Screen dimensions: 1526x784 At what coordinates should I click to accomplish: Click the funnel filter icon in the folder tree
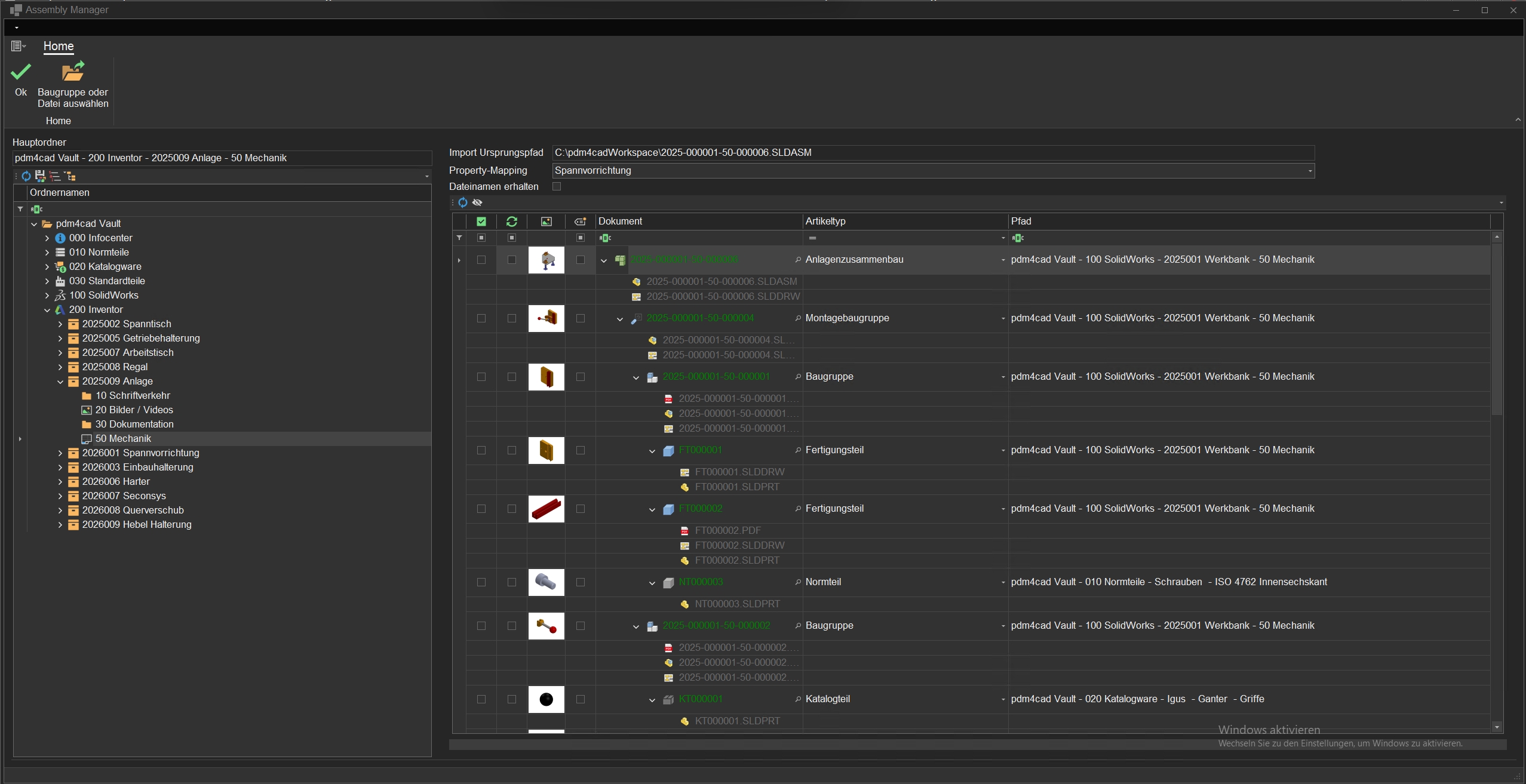[20, 209]
